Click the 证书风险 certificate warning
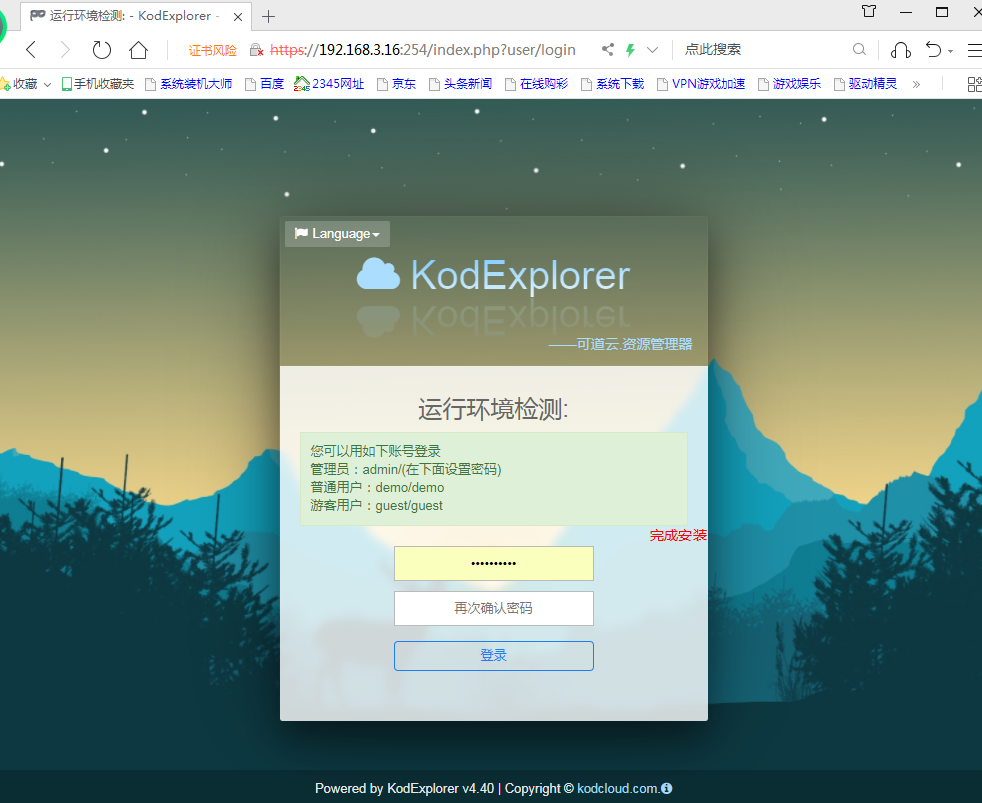 (x=213, y=50)
